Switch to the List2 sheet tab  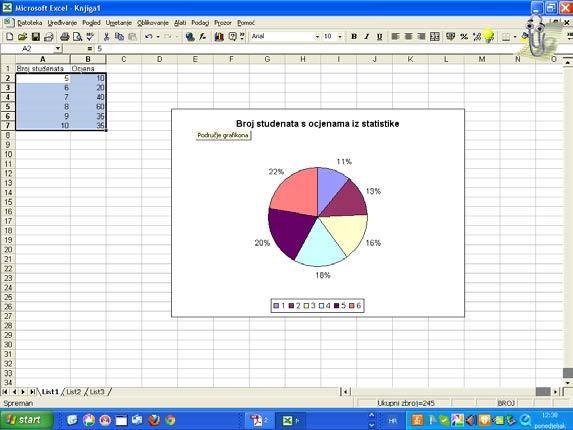[x=73, y=392]
